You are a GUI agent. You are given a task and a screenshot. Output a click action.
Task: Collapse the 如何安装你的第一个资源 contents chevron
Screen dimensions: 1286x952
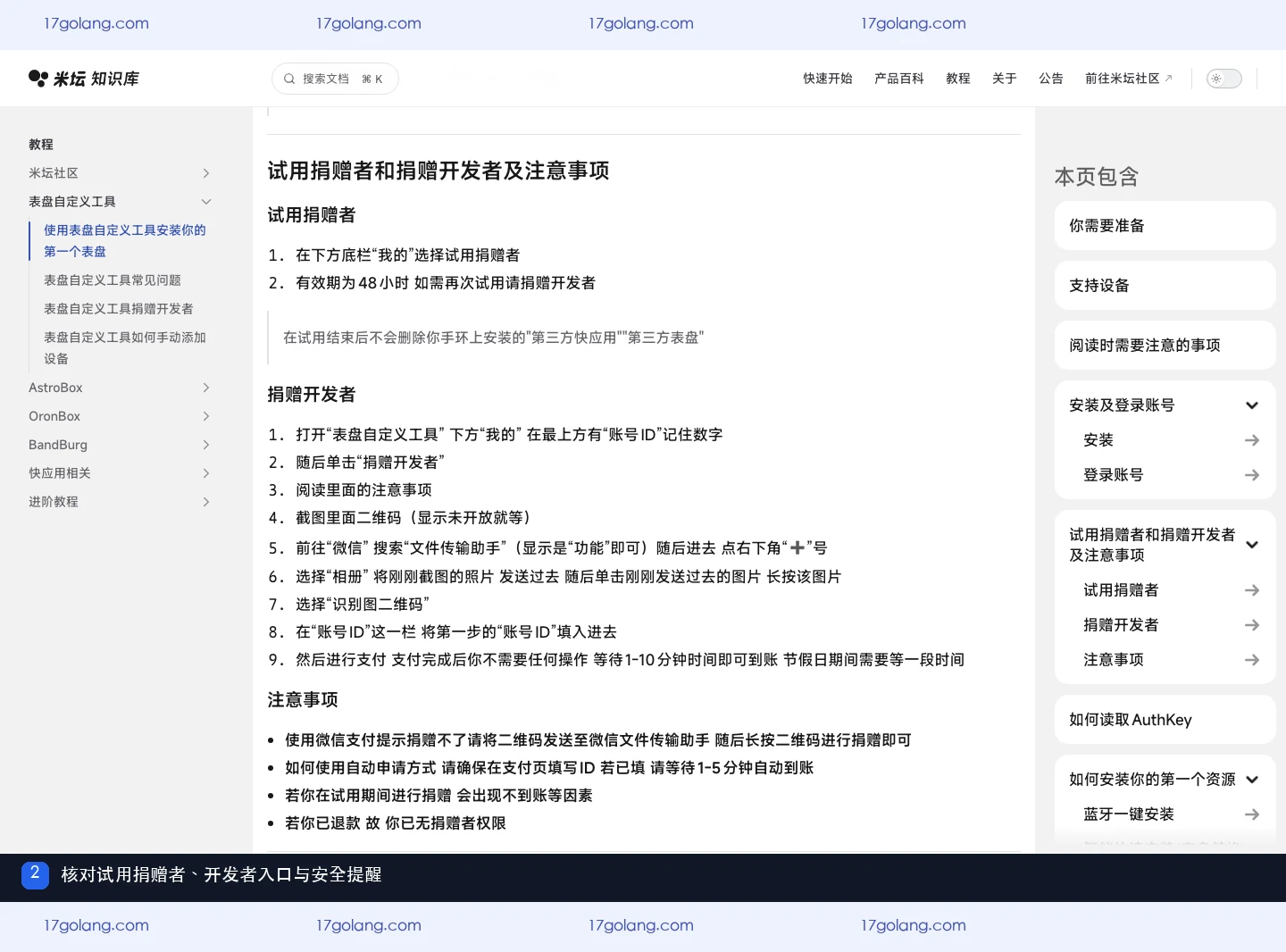click(1252, 780)
